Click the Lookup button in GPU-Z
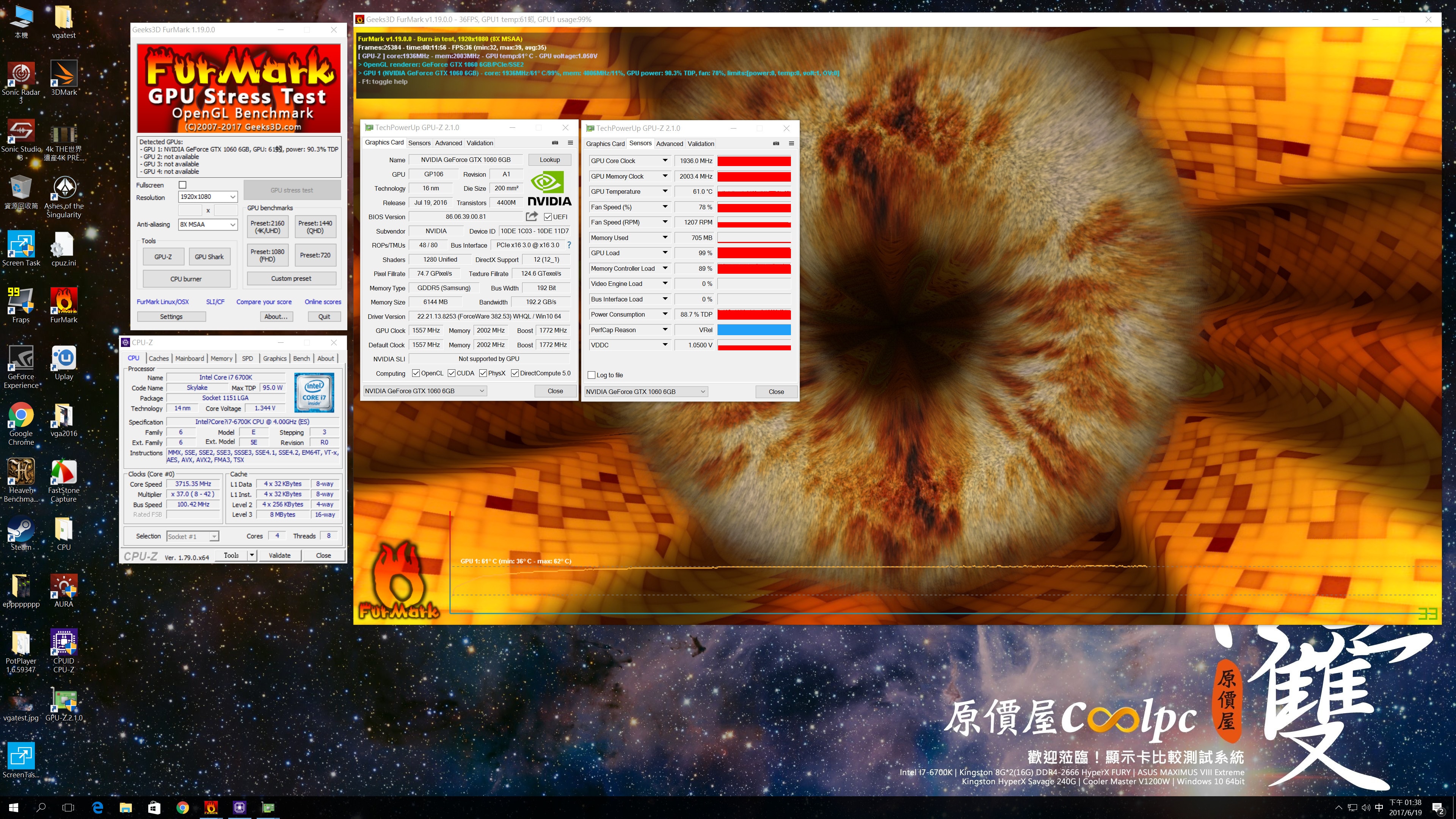 549,159
